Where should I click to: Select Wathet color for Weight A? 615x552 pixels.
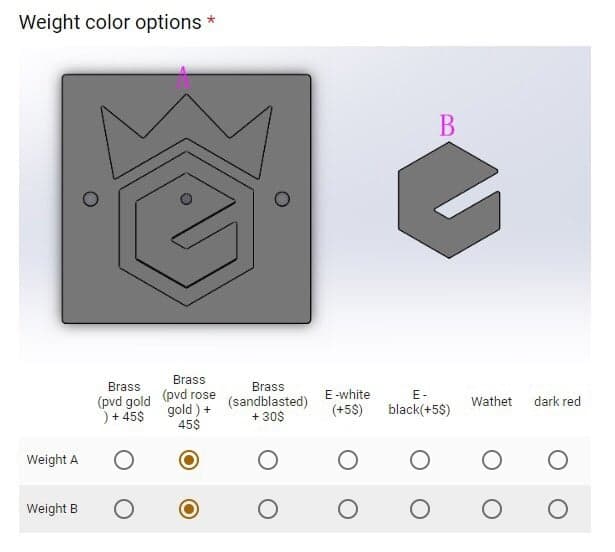[491, 460]
